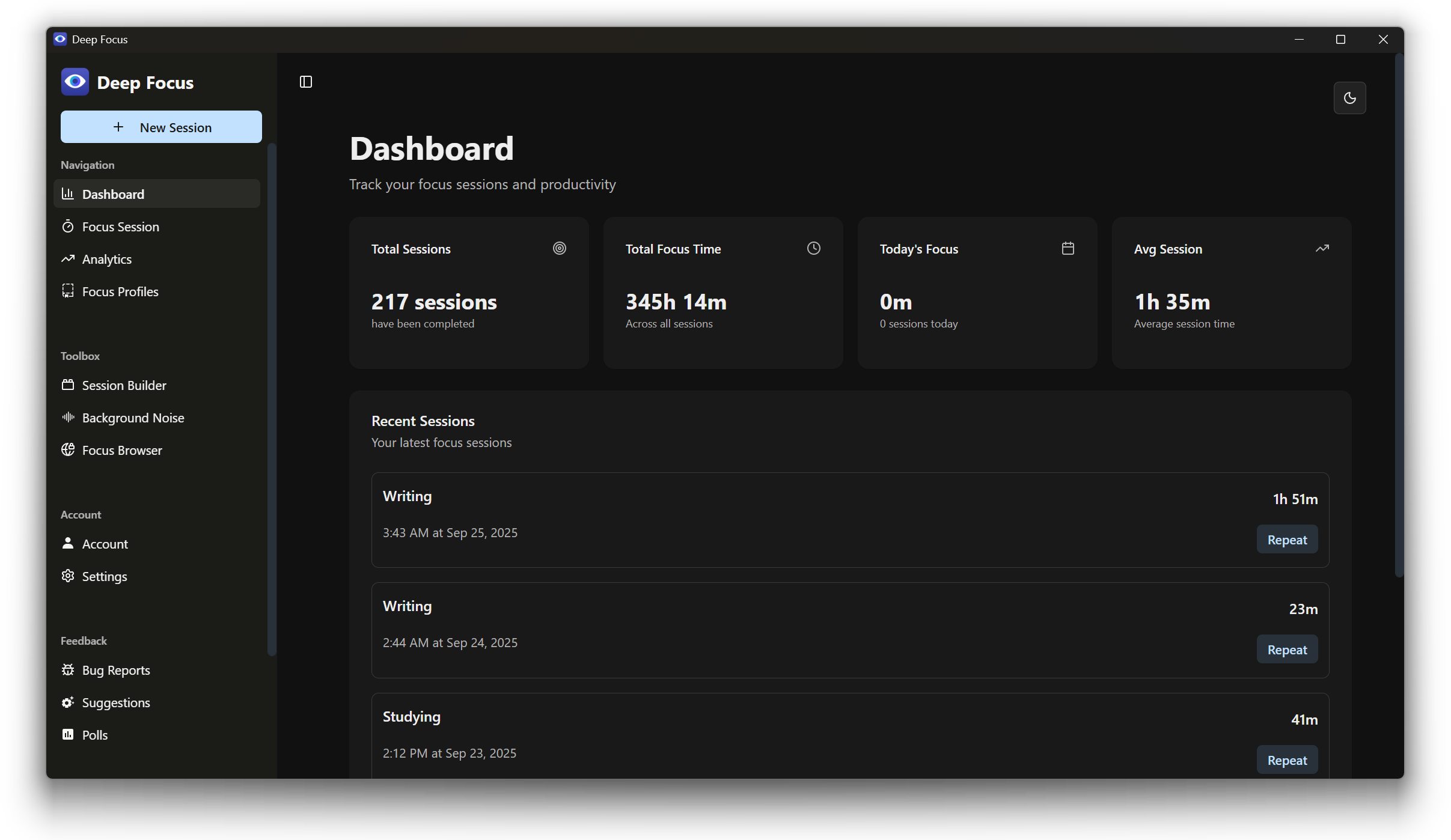This screenshot has width=1451, height=840.
Task: Repeat the 41m Studying session
Action: (x=1287, y=760)
